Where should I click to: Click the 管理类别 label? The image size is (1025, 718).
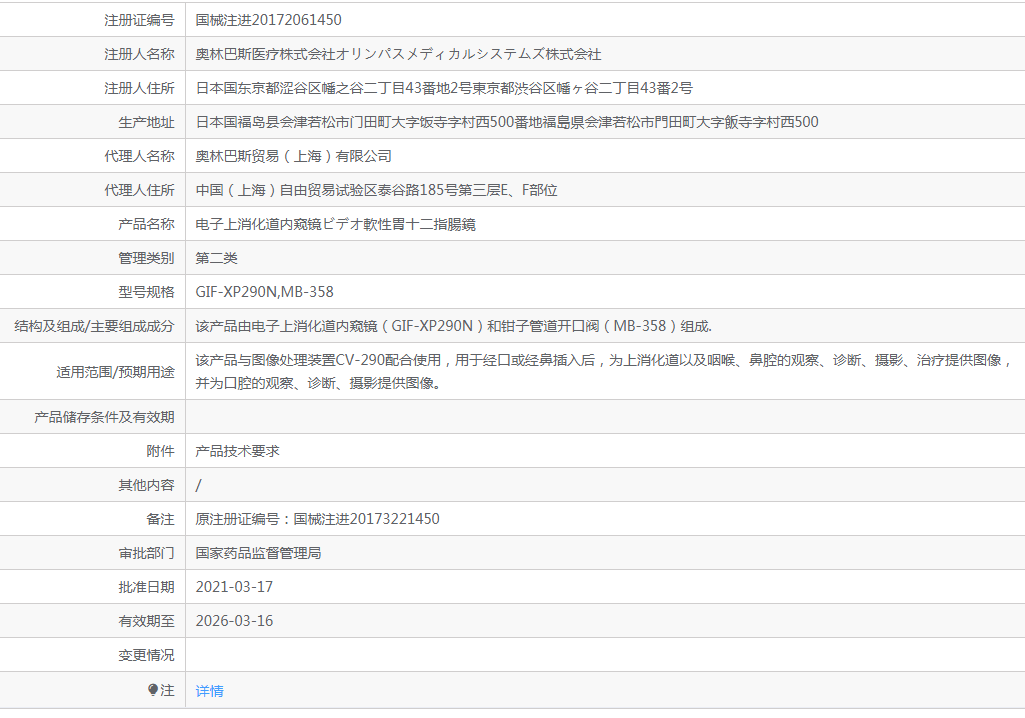point(146,258)
